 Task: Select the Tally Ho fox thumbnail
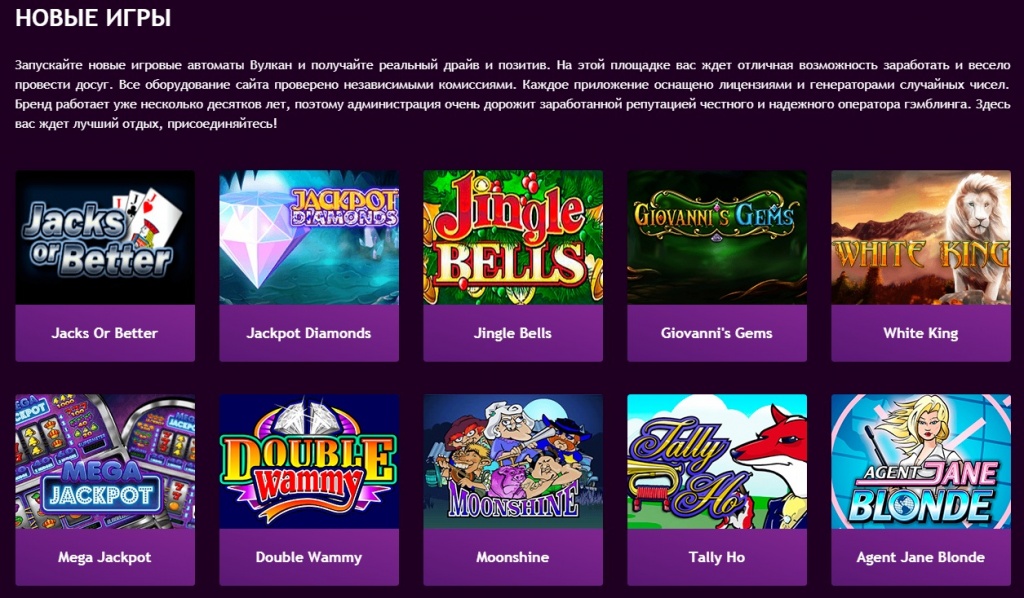click(x=717, y=462)
